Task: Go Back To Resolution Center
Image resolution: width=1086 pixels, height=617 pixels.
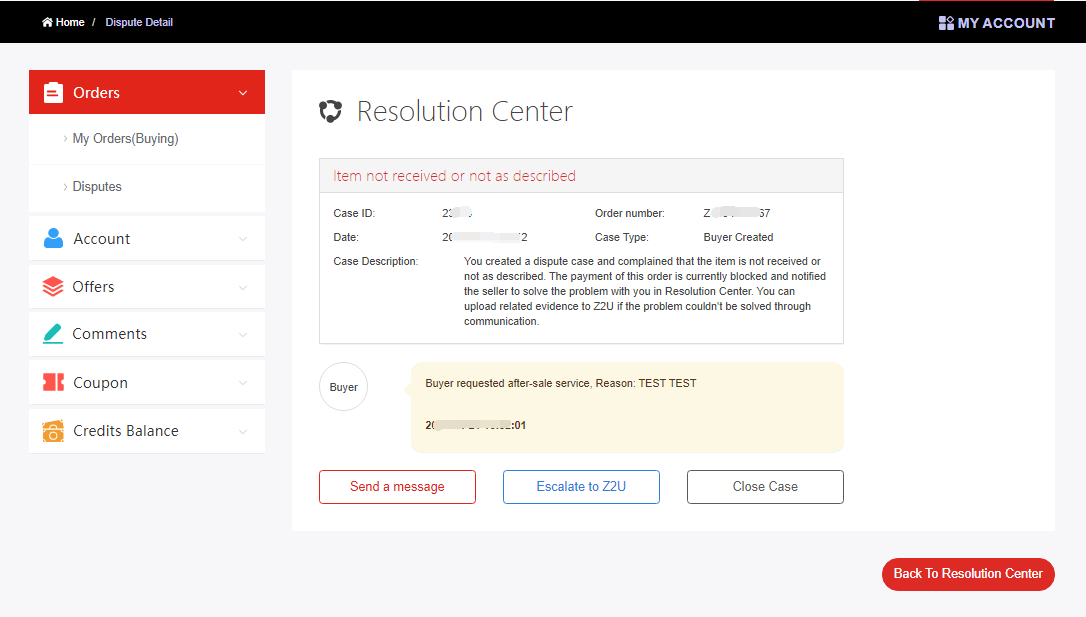Action: pyautogui.click(x=967, y=574)
